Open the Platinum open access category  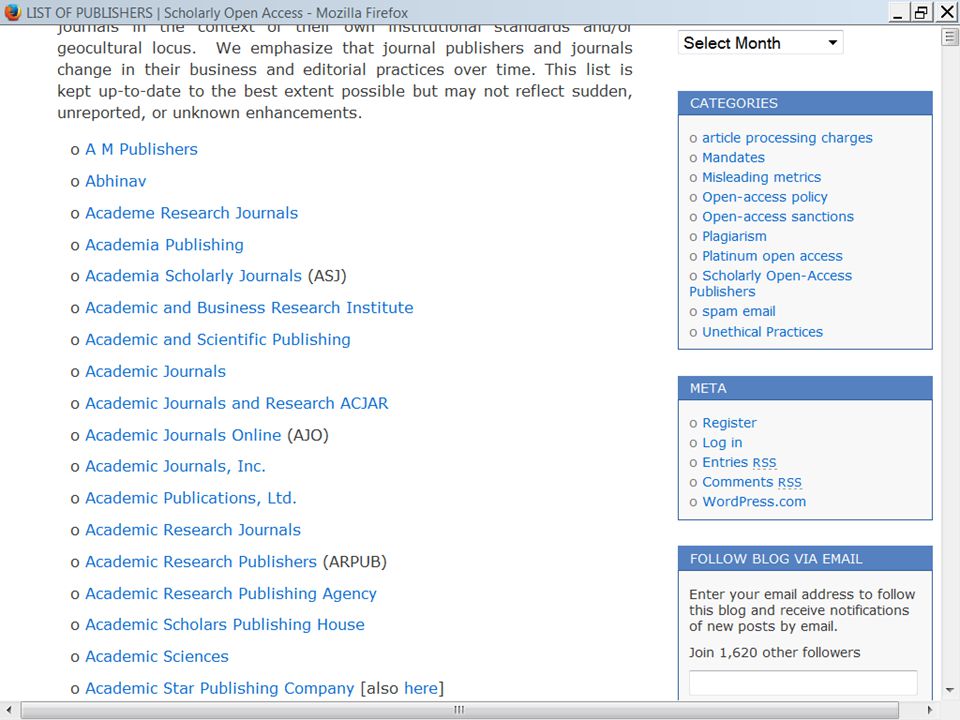tap(772, 256)
